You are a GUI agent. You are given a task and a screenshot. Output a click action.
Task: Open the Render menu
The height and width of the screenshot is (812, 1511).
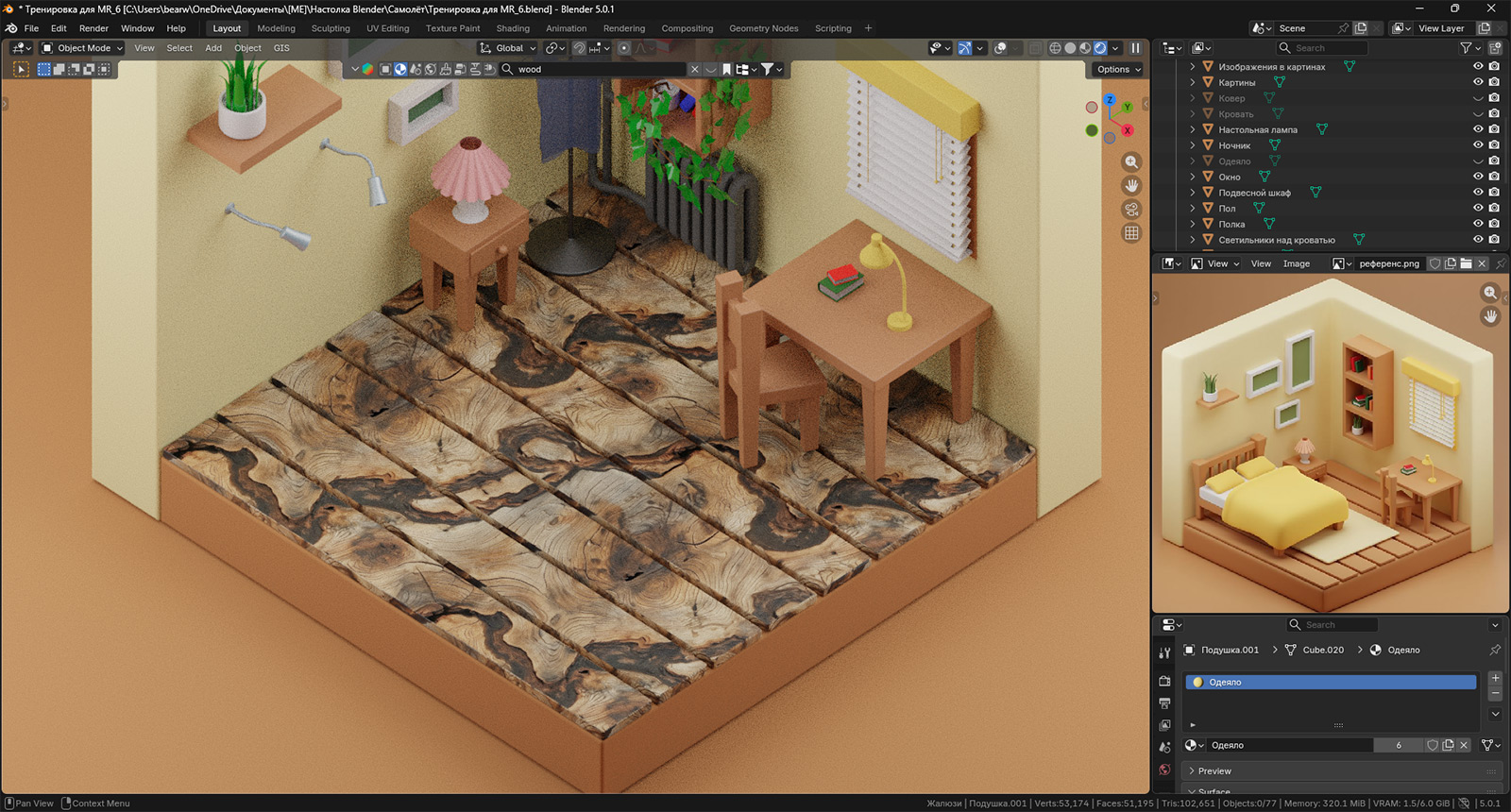[x=93, y=28]
